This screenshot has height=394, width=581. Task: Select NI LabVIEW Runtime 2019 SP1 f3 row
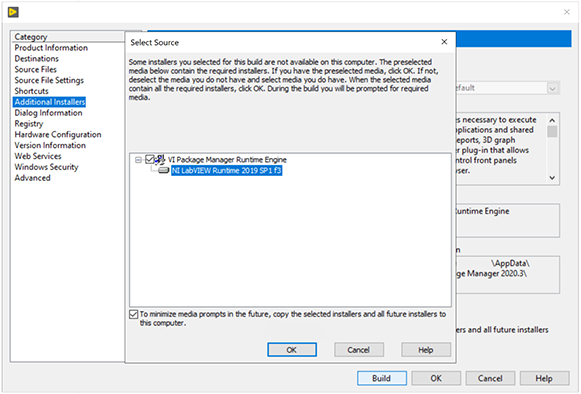[226, 170]
